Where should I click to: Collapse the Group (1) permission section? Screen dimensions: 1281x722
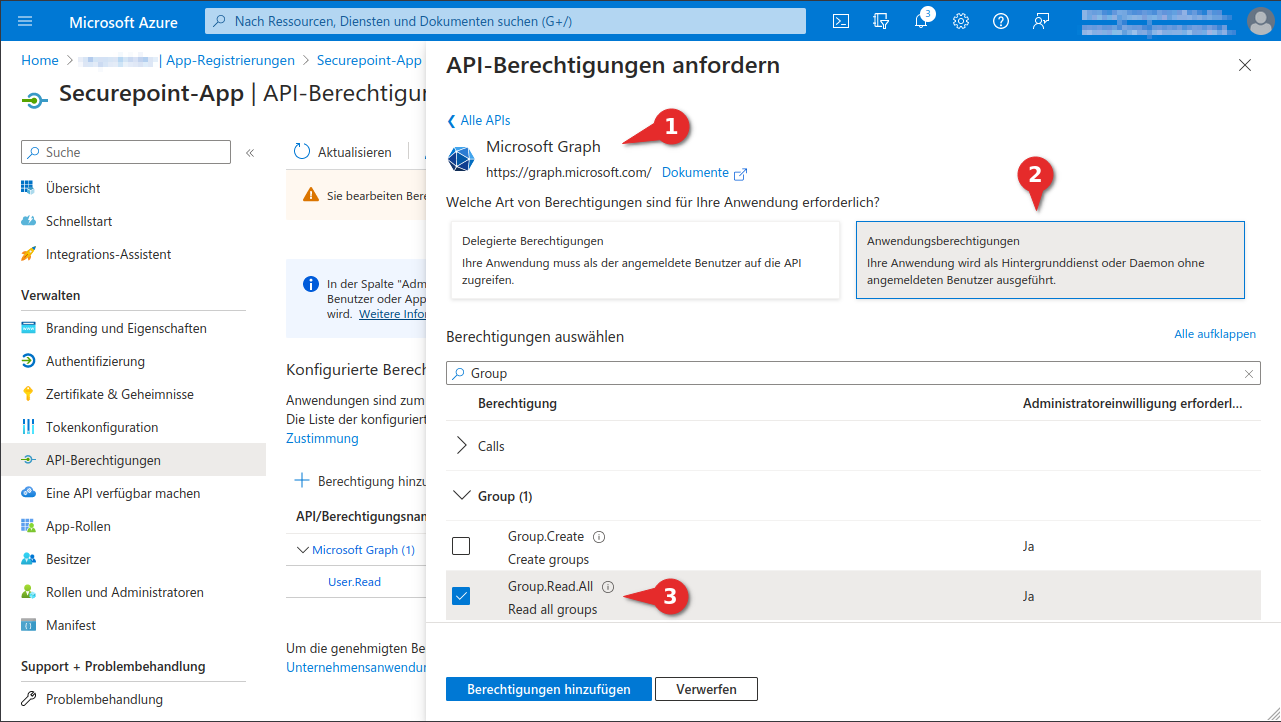462,496
